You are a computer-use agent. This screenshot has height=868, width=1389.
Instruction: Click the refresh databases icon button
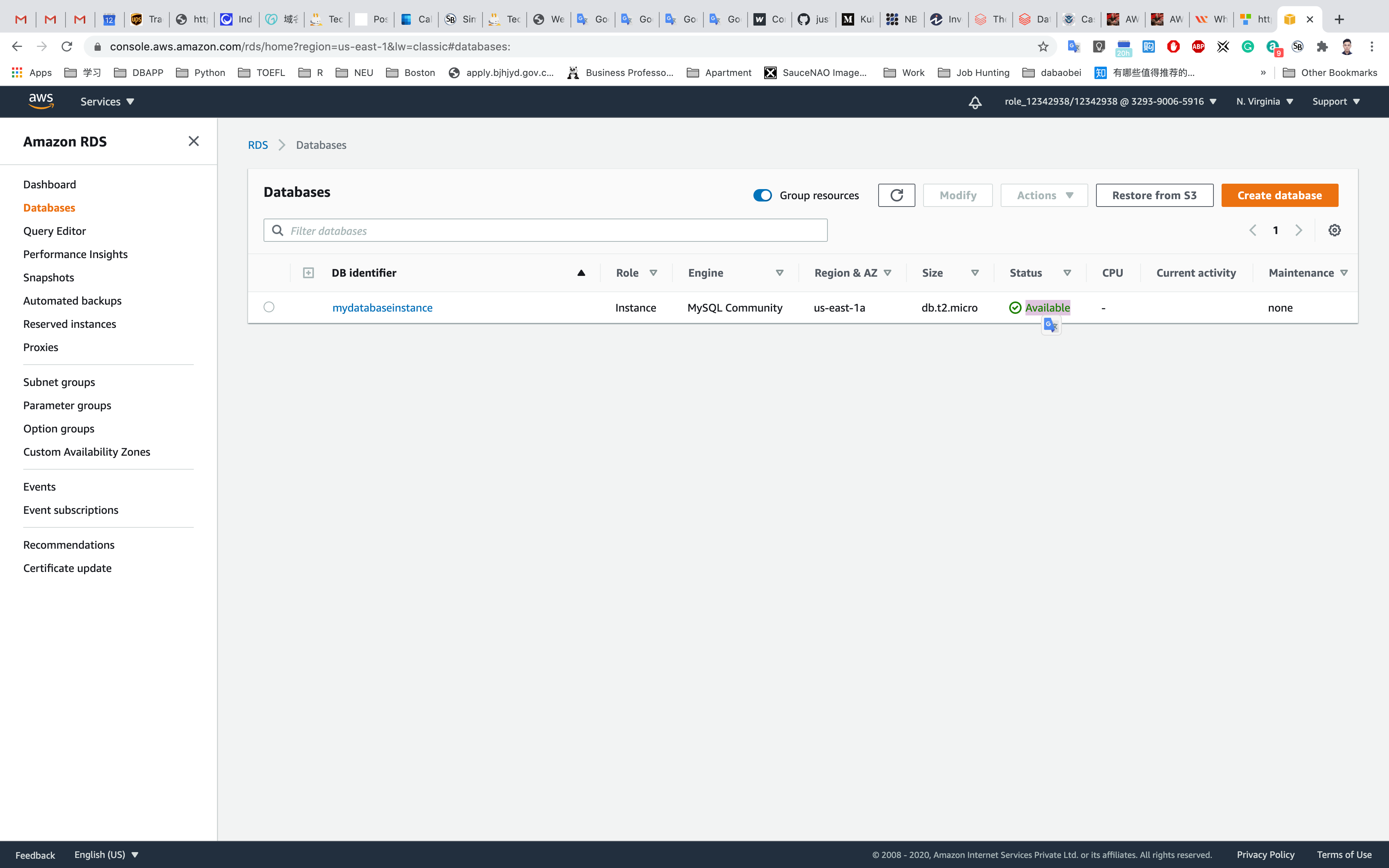(896, 195)
